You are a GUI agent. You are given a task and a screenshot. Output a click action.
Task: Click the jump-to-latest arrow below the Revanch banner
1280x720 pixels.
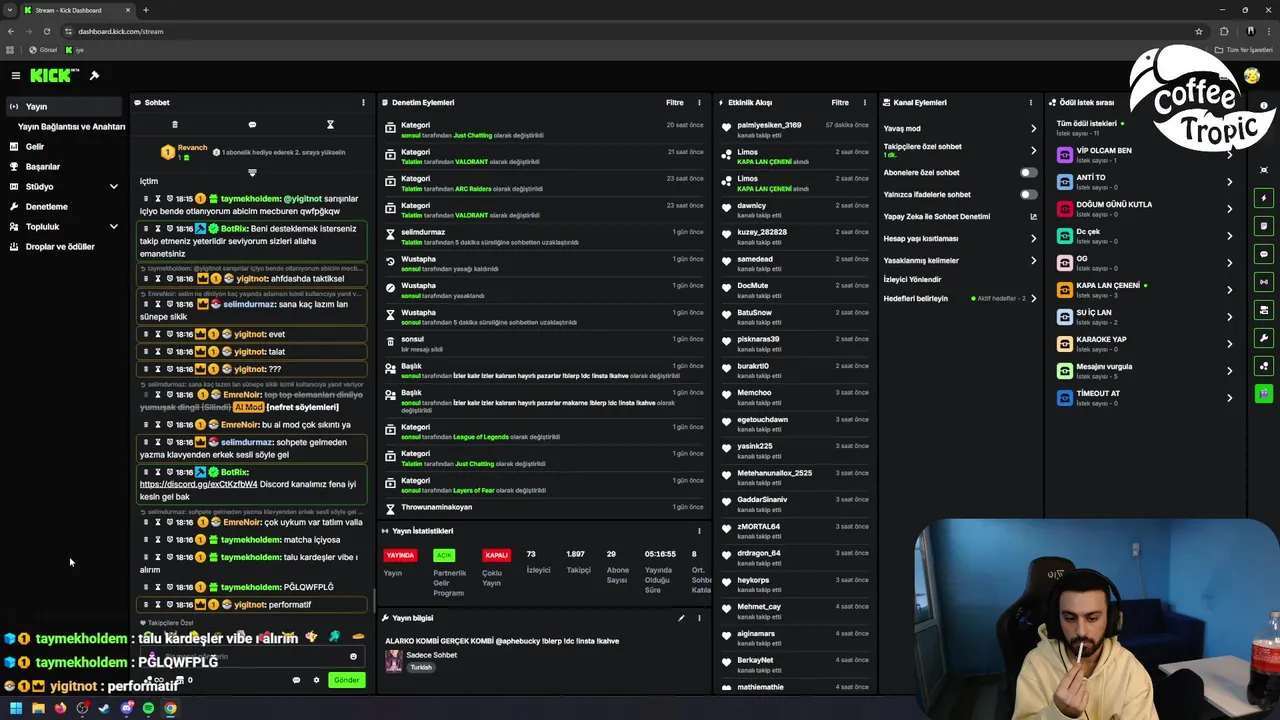(x=252, y=173)
